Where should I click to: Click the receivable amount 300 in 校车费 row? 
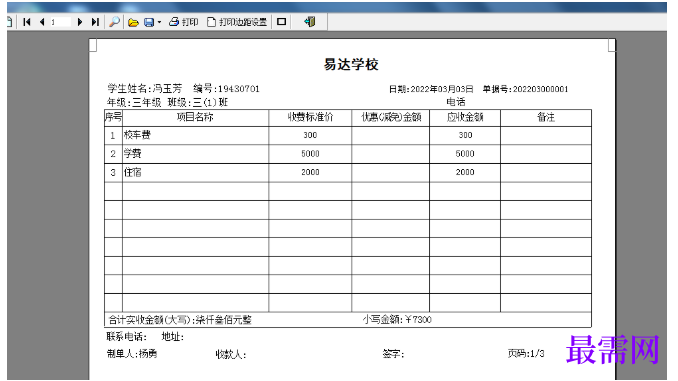pos(465,135)
